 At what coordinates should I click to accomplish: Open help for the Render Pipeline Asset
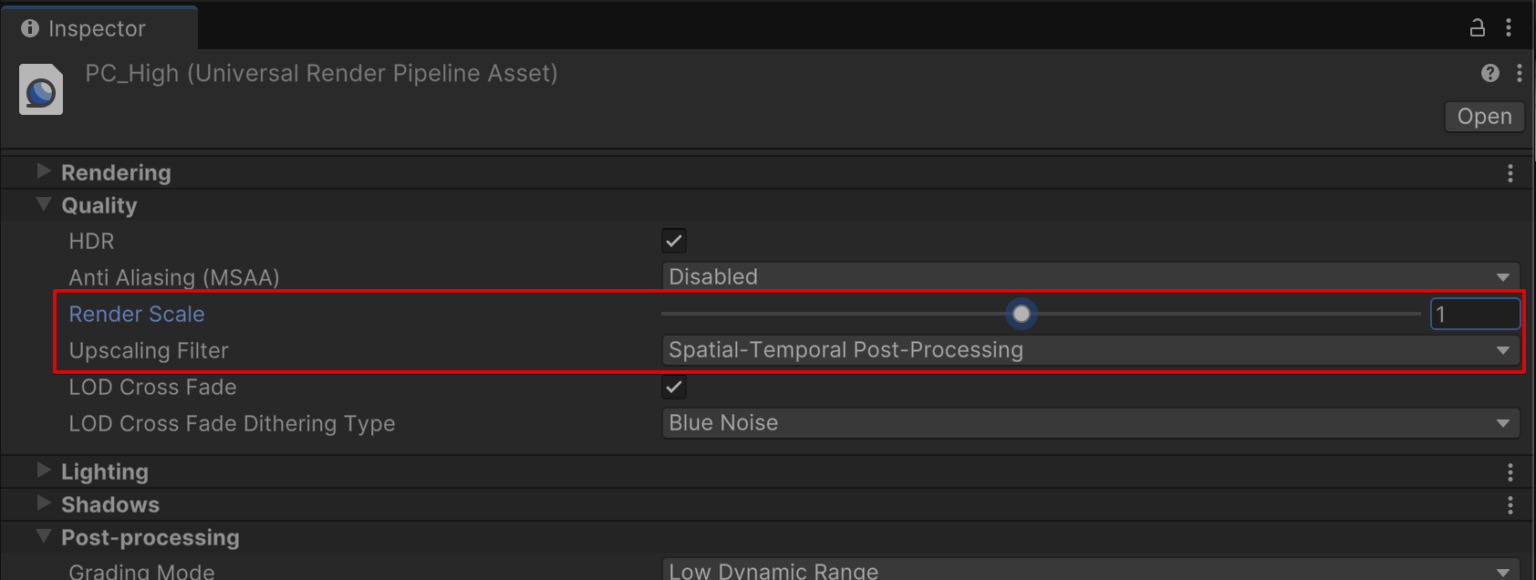tap(1489, 72)
